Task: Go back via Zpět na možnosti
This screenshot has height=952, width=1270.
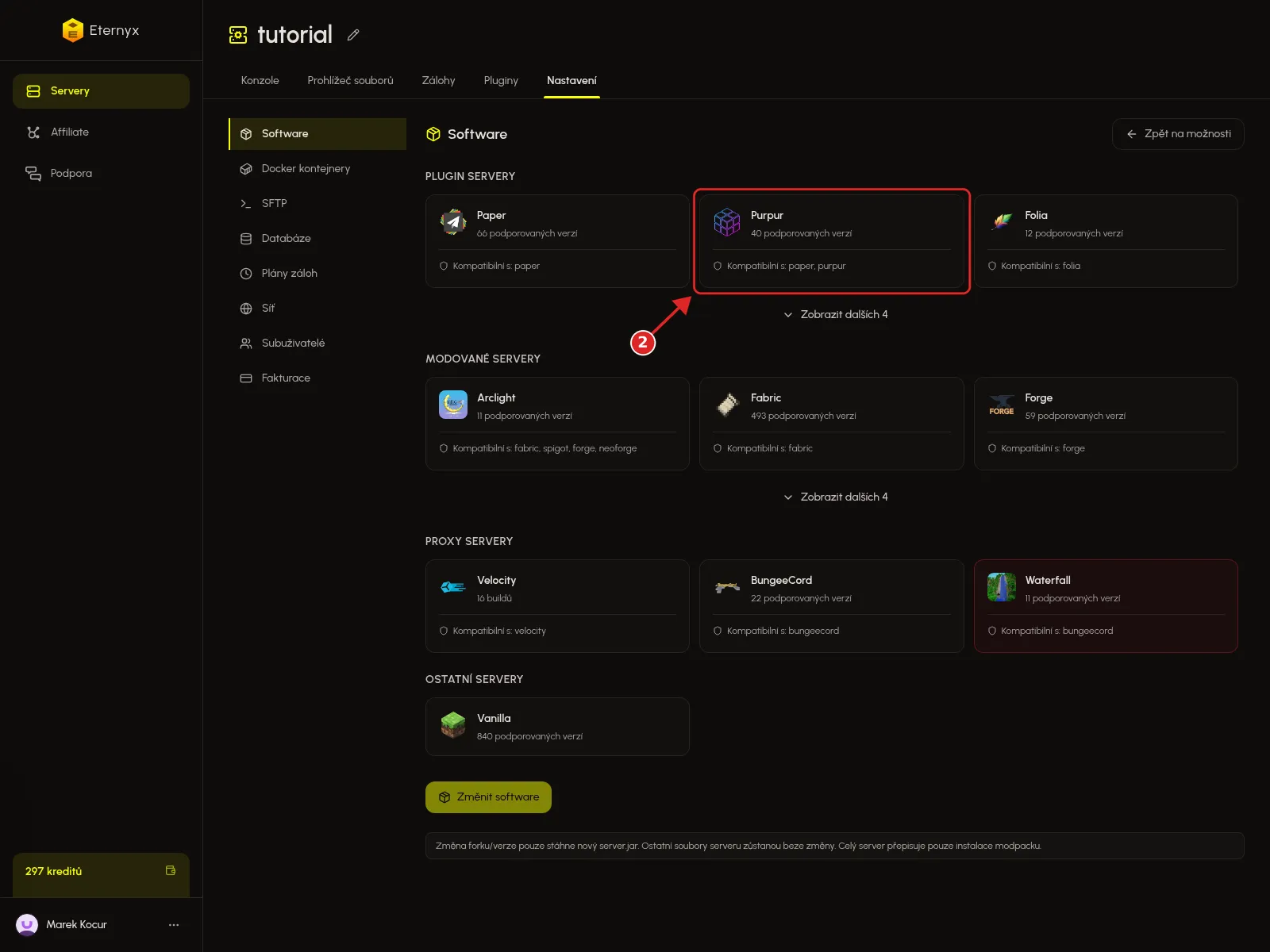Action: tap(1178, 134)
